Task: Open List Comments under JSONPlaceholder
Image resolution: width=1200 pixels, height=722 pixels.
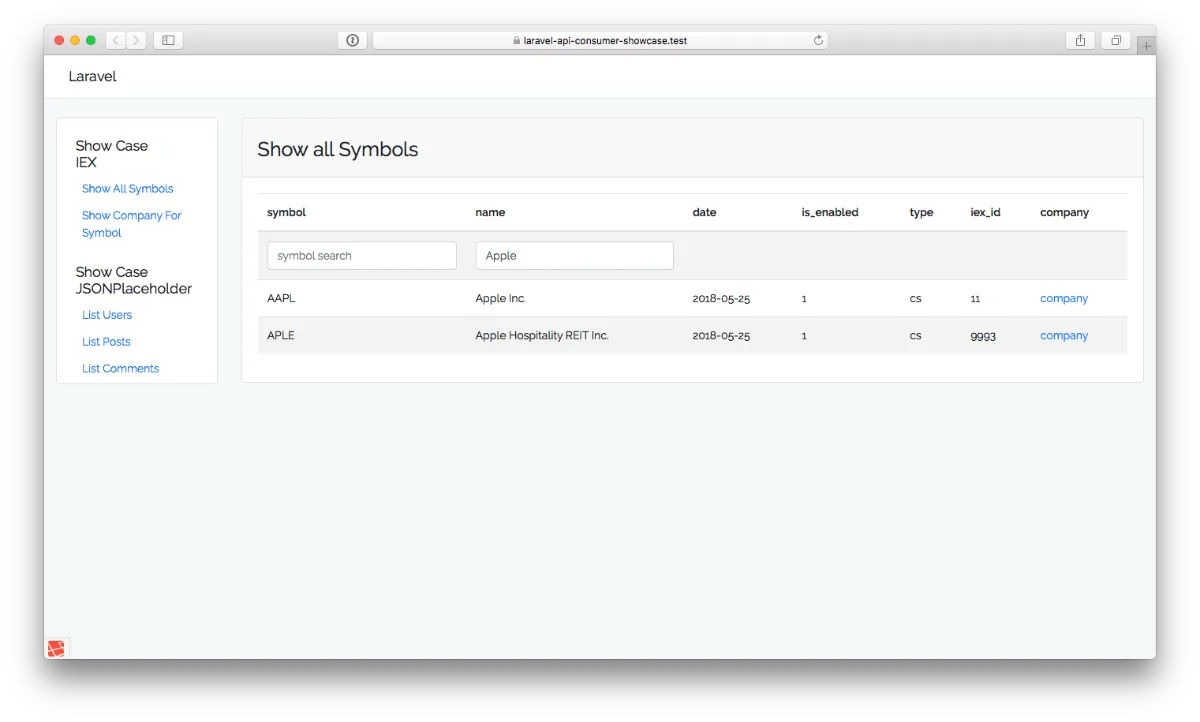Action: click(x=120, y=368)
